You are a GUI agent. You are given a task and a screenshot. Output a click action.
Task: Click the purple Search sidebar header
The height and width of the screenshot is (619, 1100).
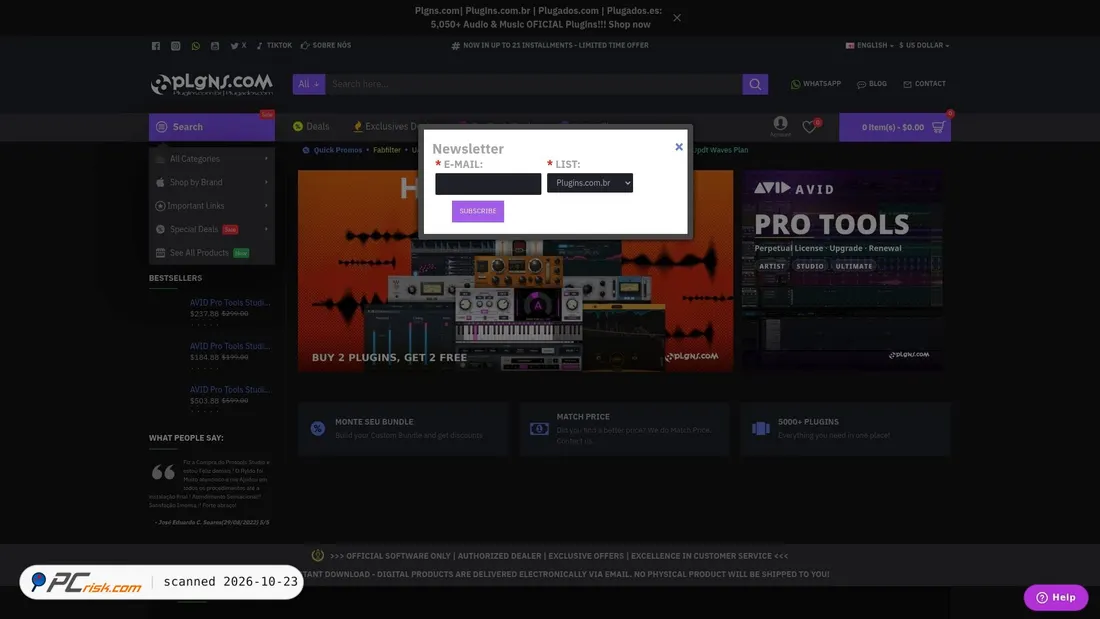point(211,127)
